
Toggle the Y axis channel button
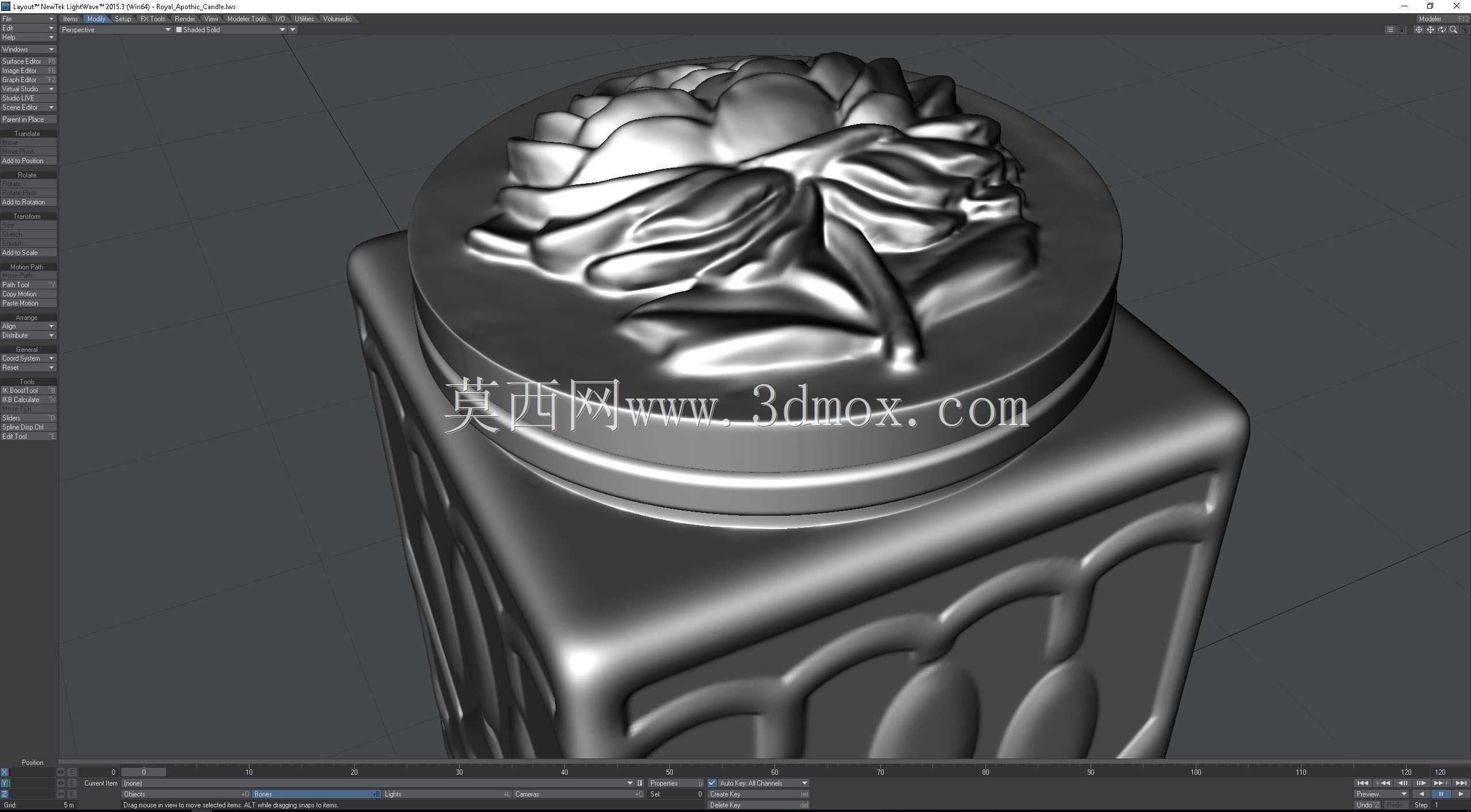(x=5, y=783)
